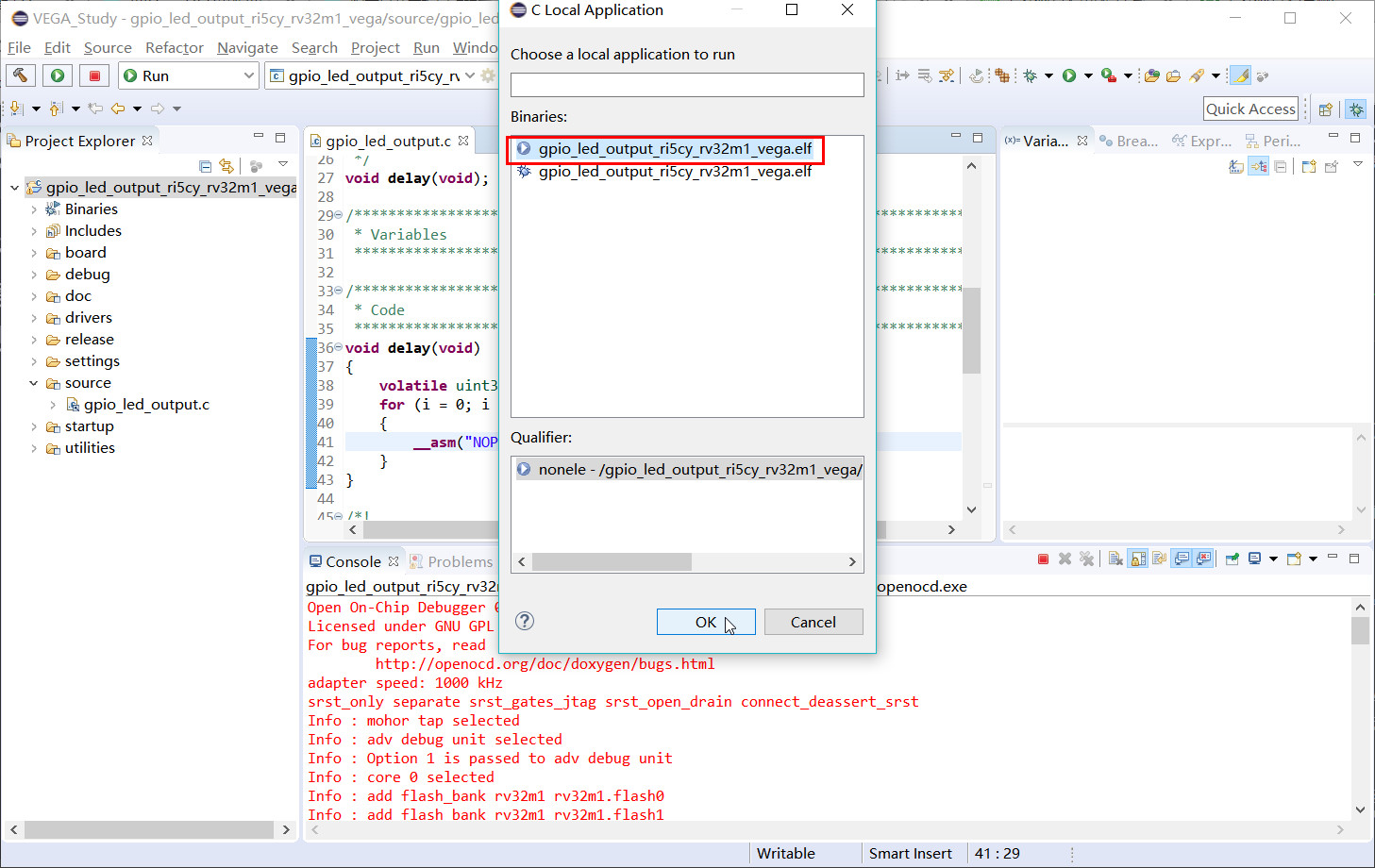The image size is (1375, 868).
Task: Open the gear settings for the launch configuration
Action: coord(488,75)
